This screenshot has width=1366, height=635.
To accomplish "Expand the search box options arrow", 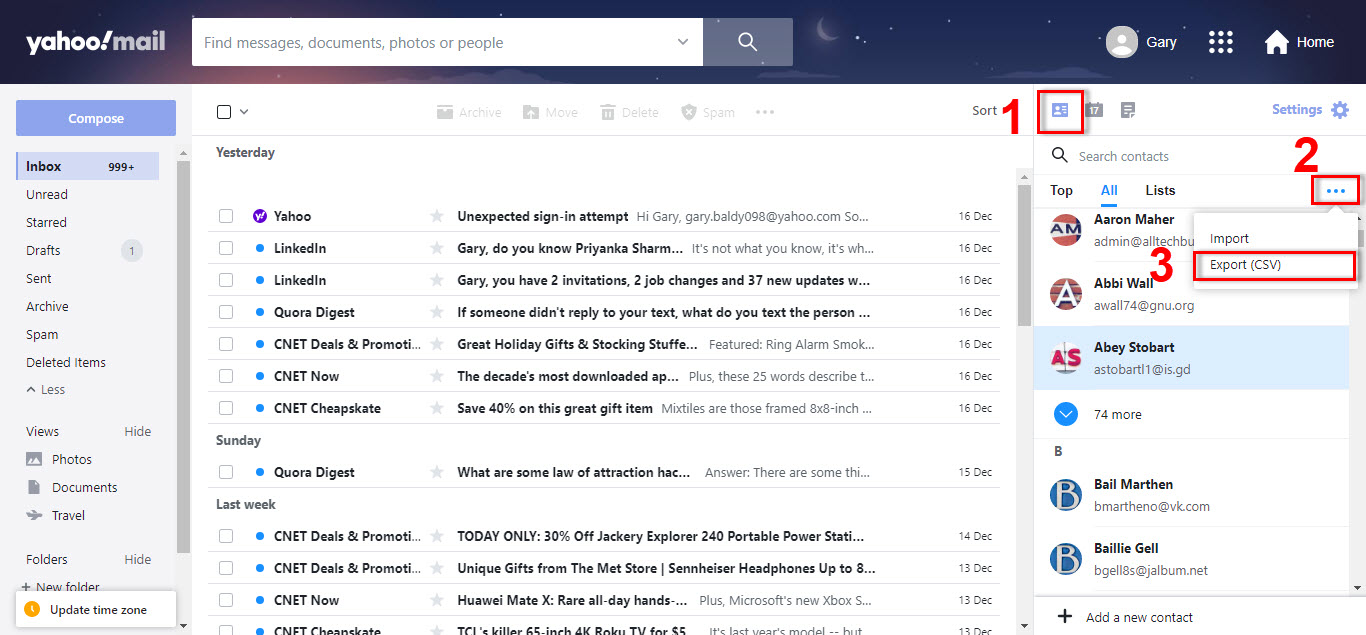I will click(683, 42).
